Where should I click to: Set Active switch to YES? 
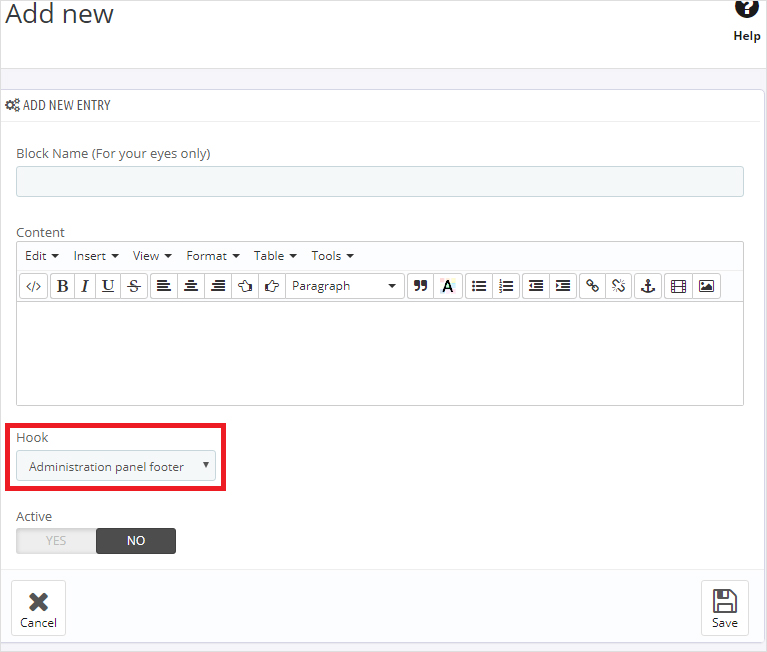[56, 541]
